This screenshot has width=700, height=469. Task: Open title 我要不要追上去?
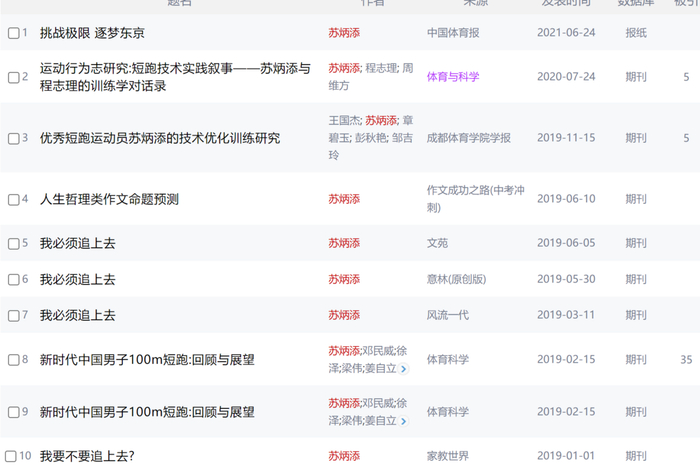pyautogui.click(x=87, y=456)
